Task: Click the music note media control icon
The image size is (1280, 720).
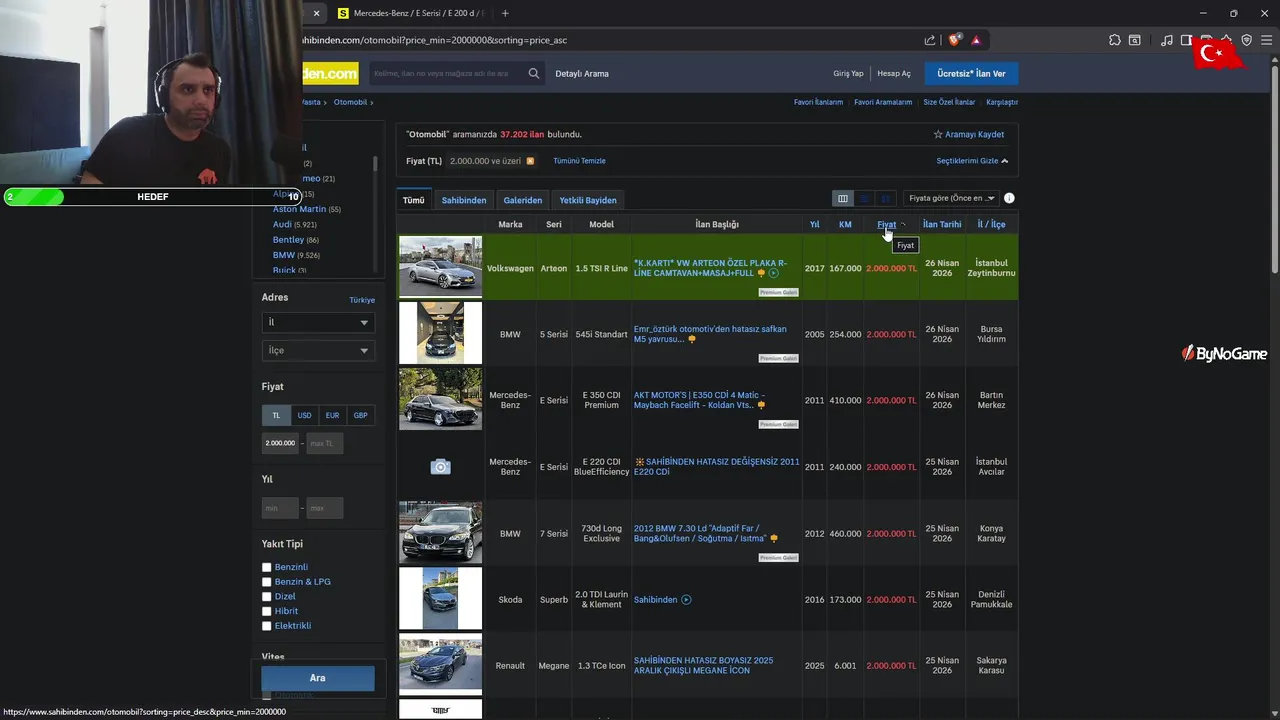Action: [x=1167, y=40]
